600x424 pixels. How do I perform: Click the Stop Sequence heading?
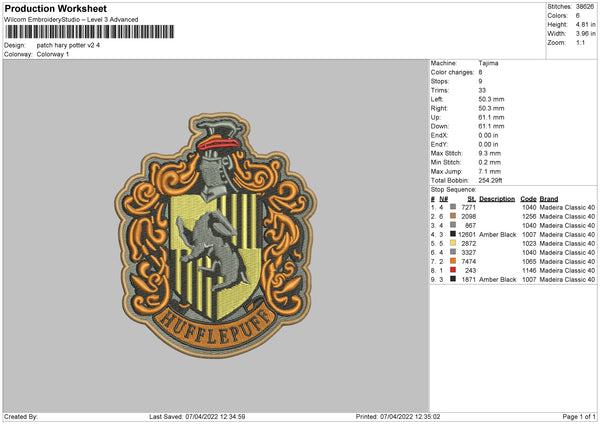click(x=453, y=190)
